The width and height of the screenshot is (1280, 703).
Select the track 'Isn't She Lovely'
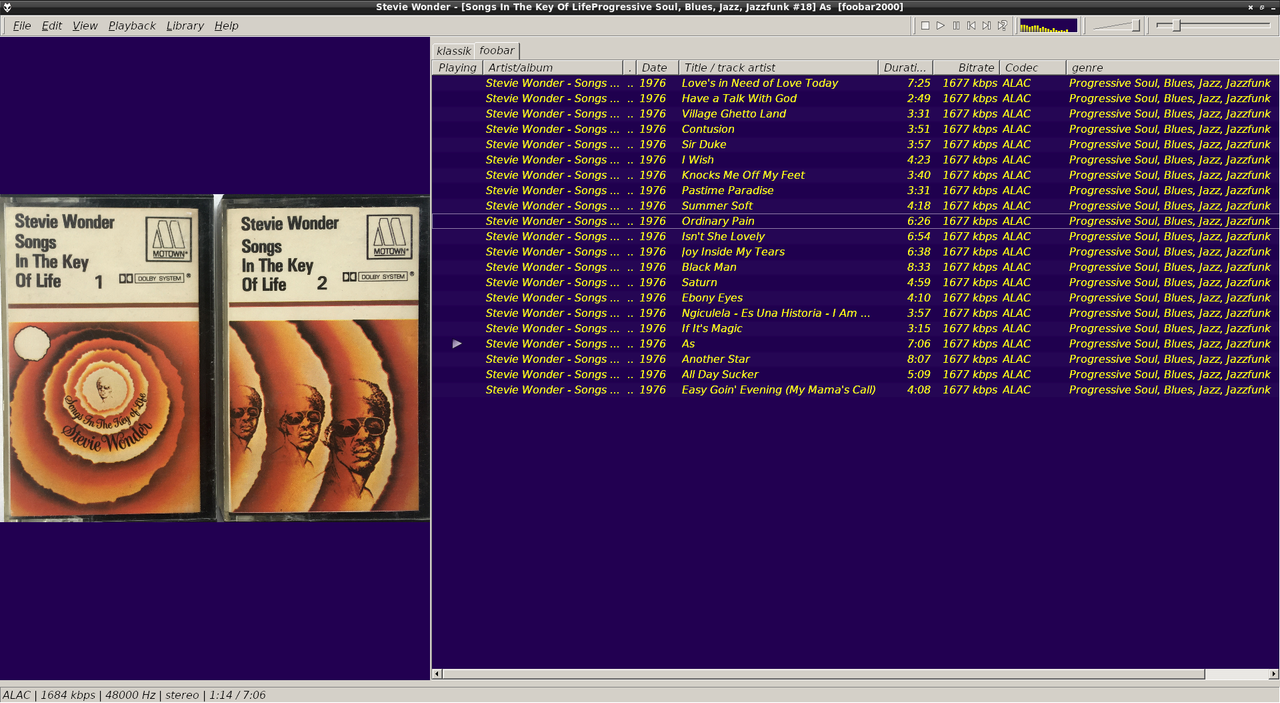coord(723,237)
